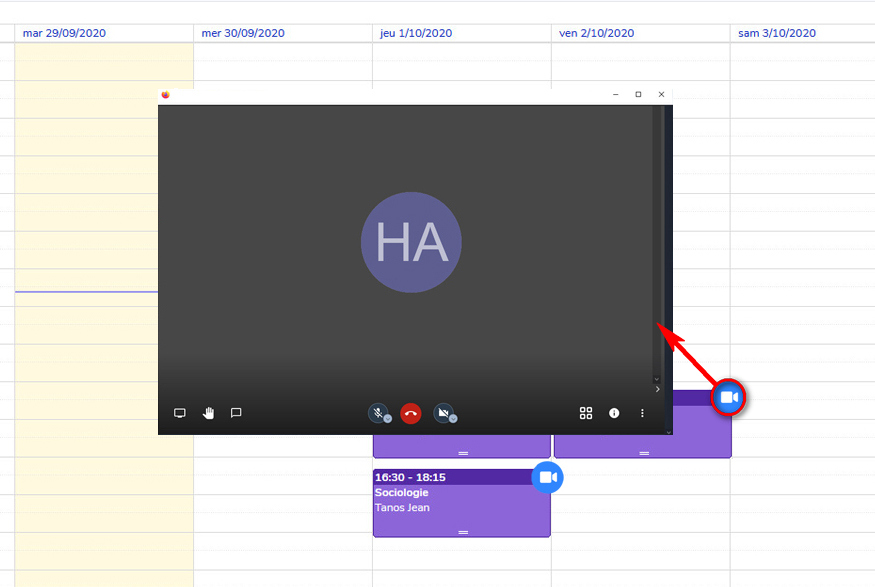Open the chat panel in the call
This screenshot has width=875, height=587.
pyautogui.click(x=236, y=413)
